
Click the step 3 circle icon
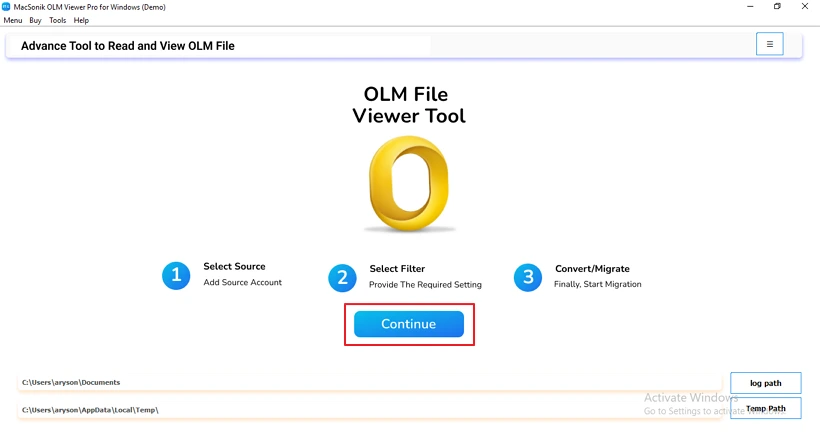tap(528, 277)
